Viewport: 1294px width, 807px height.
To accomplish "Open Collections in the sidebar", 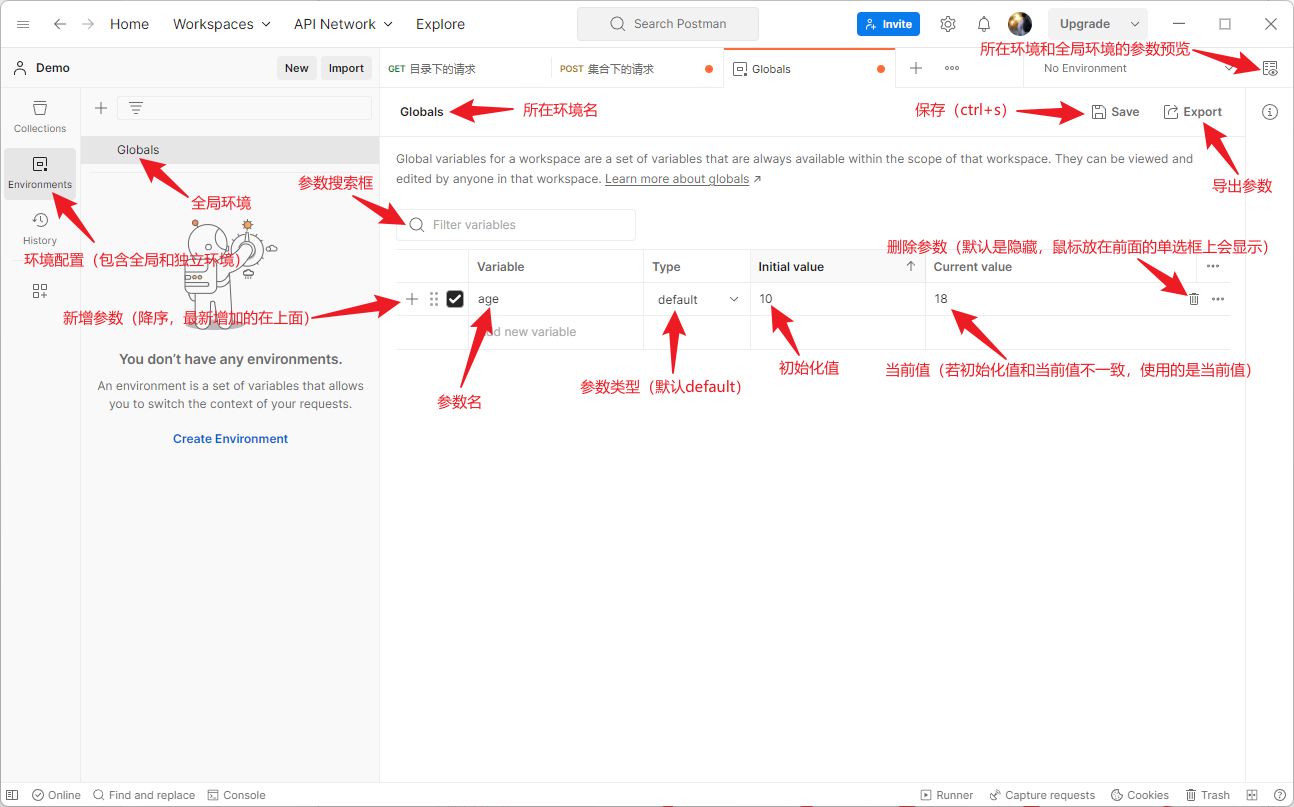I will click(40, 116).
